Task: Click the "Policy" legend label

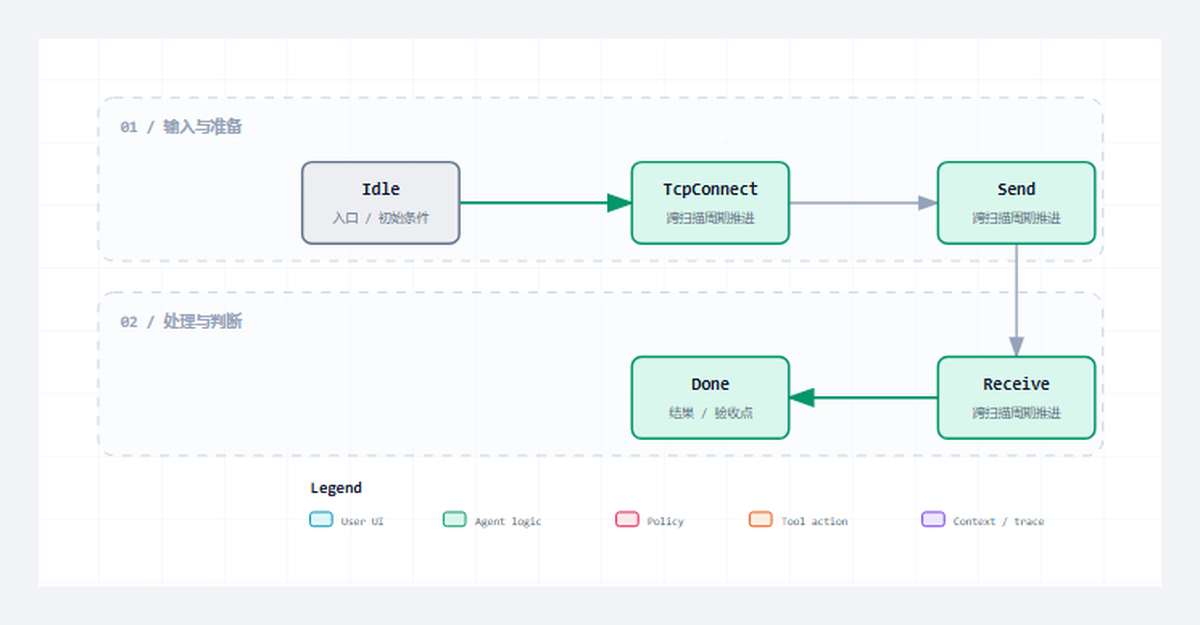Action: pyautogui.click(x=665, y=521)
